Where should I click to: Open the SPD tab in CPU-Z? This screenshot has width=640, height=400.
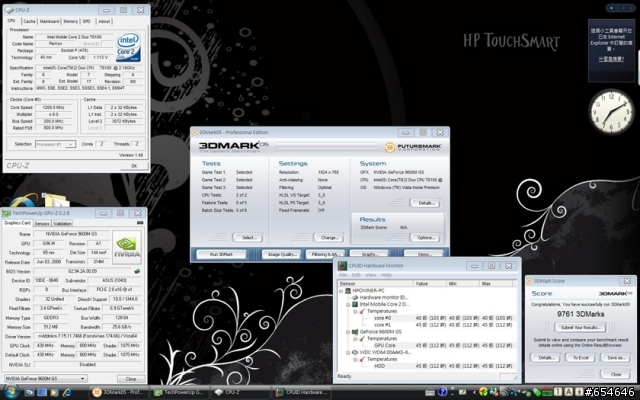pyautogui.click(x=87, y=21)
